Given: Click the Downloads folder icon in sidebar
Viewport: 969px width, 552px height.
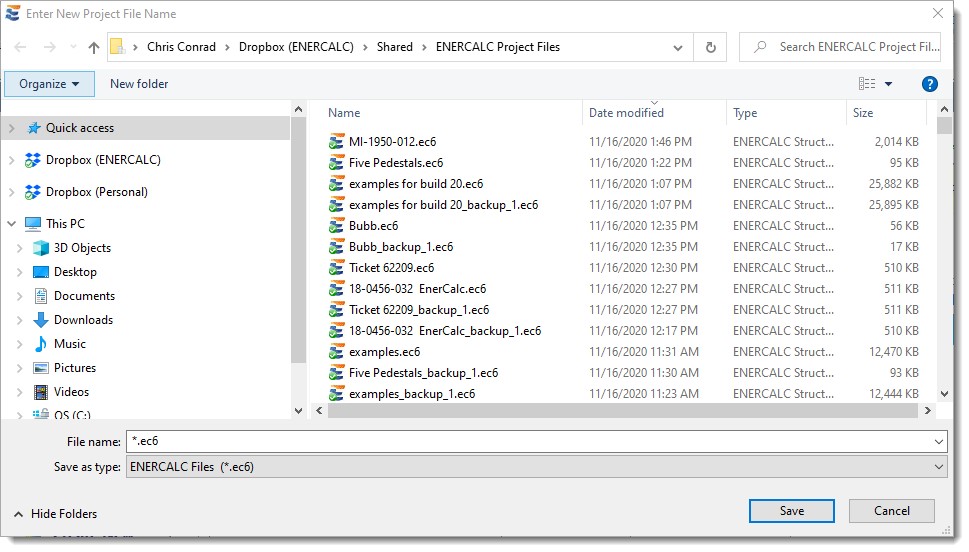Looking at the screenshot, I should point(41,320).
